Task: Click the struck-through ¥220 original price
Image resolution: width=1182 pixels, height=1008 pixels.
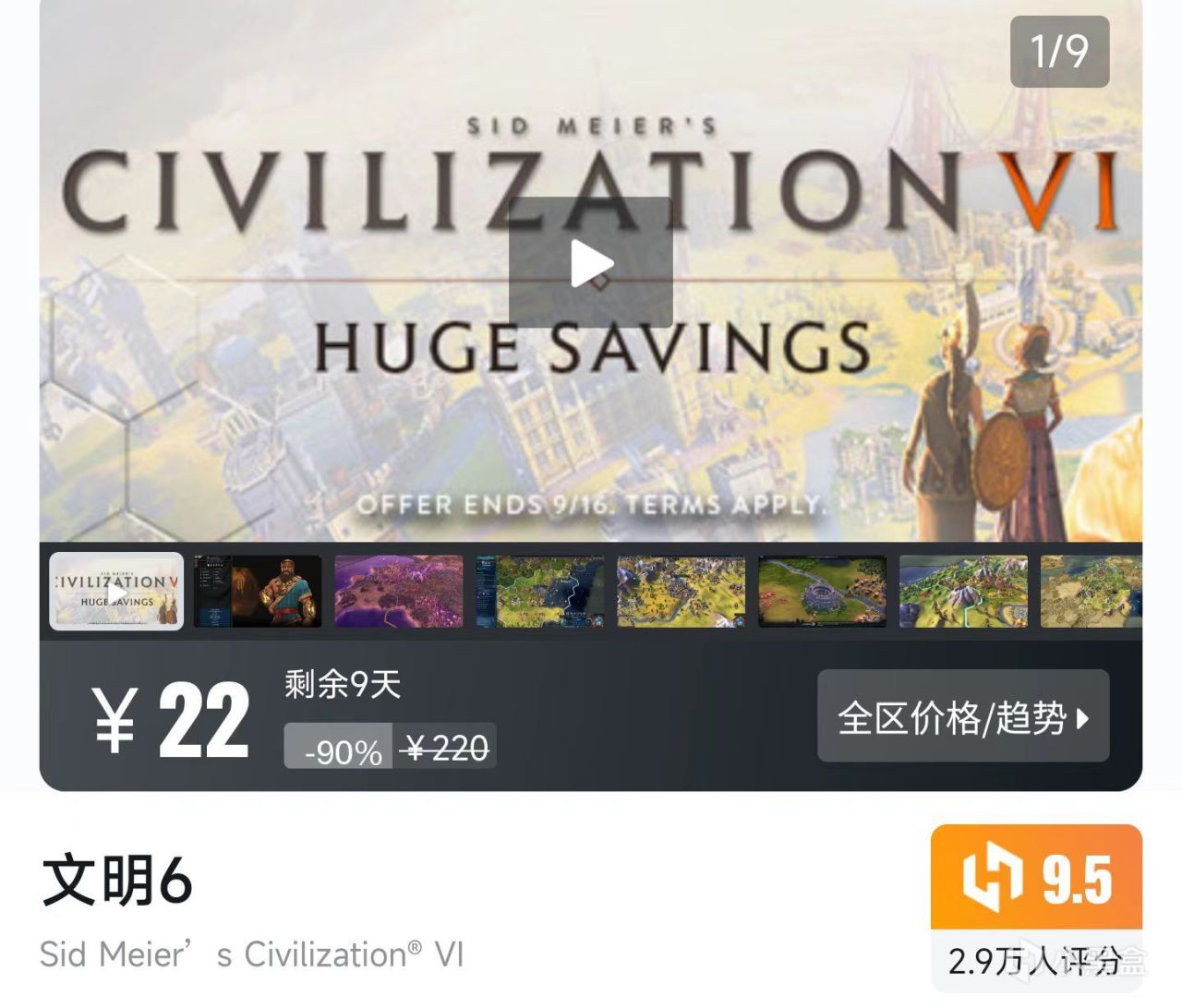Action: pyautogui.click(x=446, y=747)
